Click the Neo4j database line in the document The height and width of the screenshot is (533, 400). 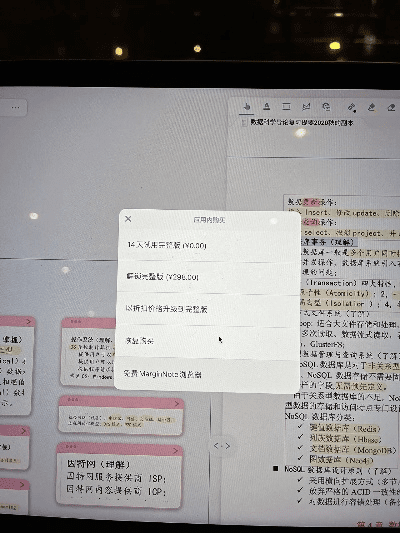coord(341,460)
